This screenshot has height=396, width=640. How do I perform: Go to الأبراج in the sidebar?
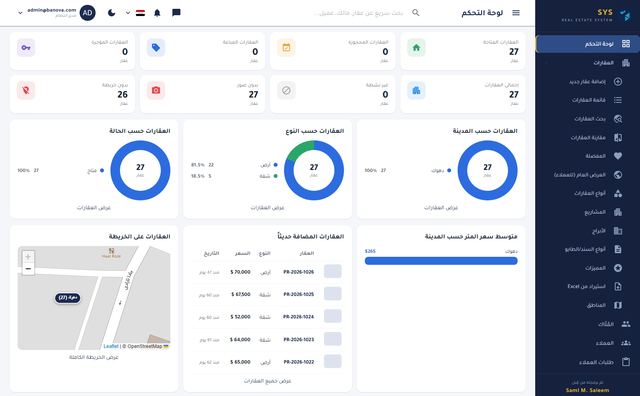[588, 231]
